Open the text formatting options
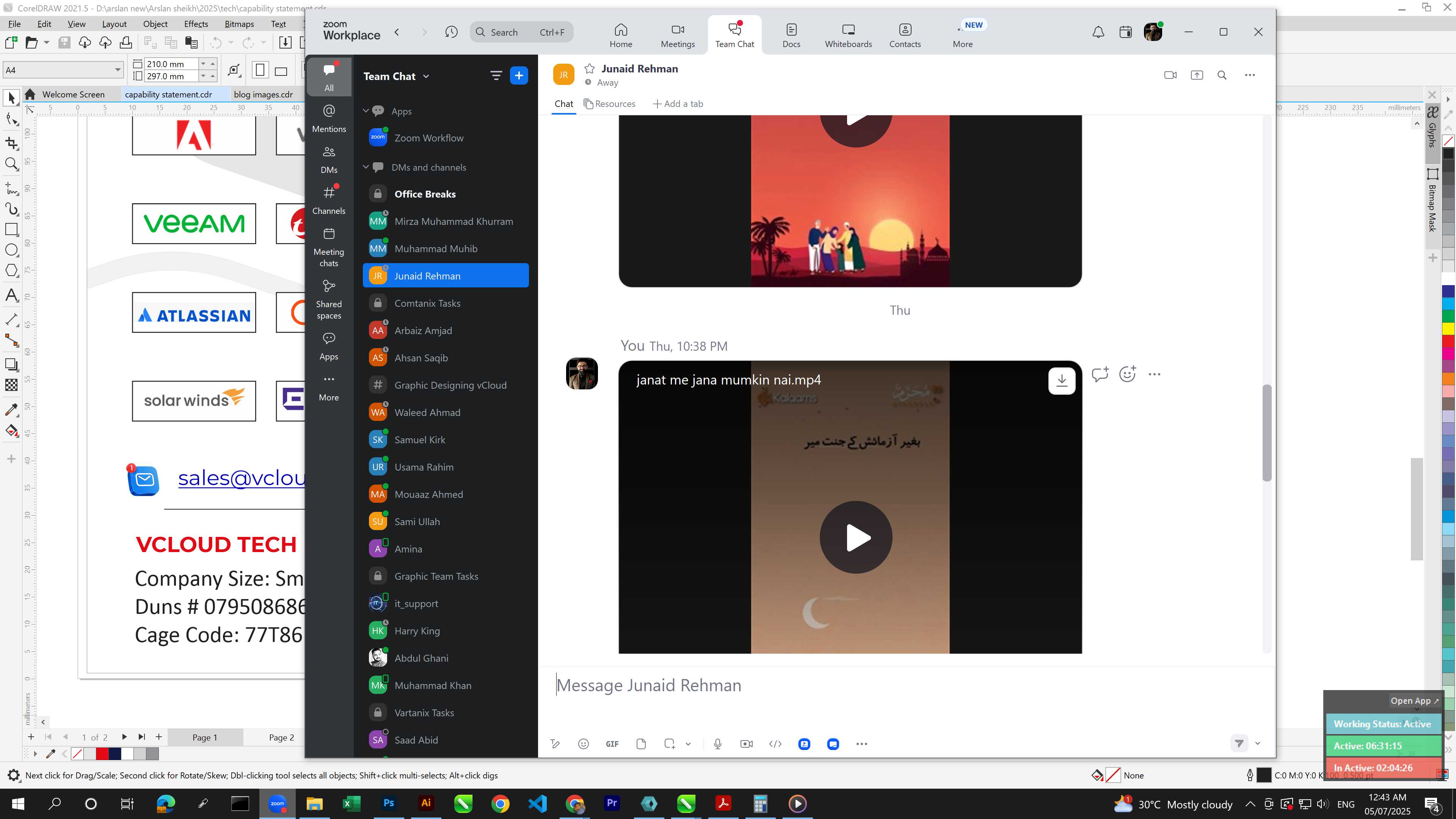Image resolution: width=1456 pixels, height=819 pixels. [x=555, y=744]
